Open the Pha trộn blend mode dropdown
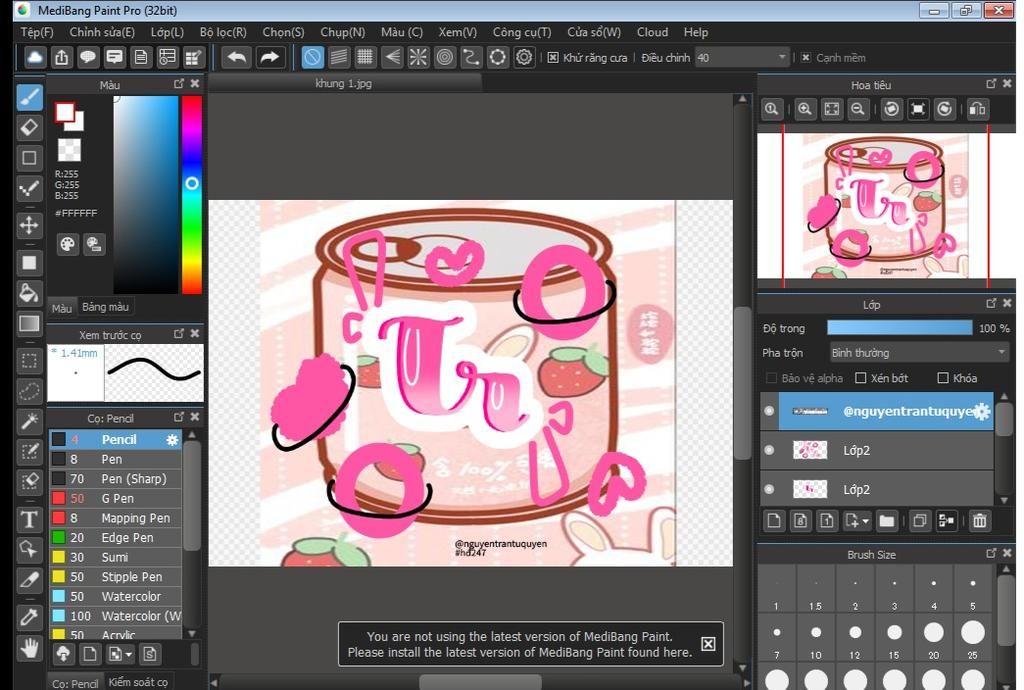 click(919, 353)
